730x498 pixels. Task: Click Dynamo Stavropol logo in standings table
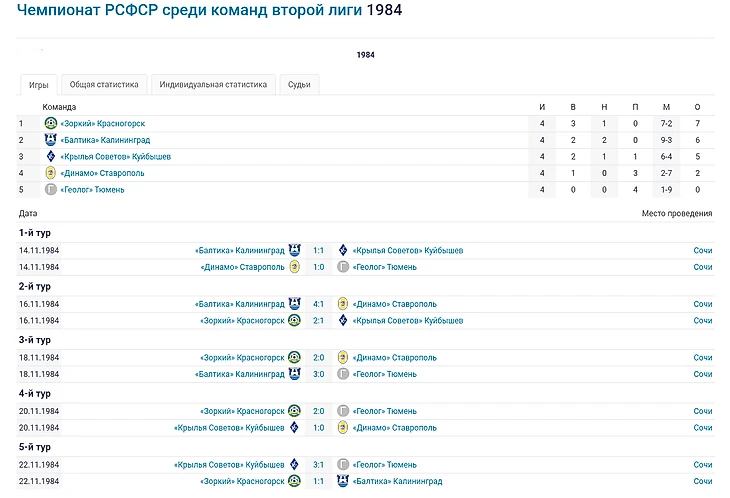click(x=51, y=173)
